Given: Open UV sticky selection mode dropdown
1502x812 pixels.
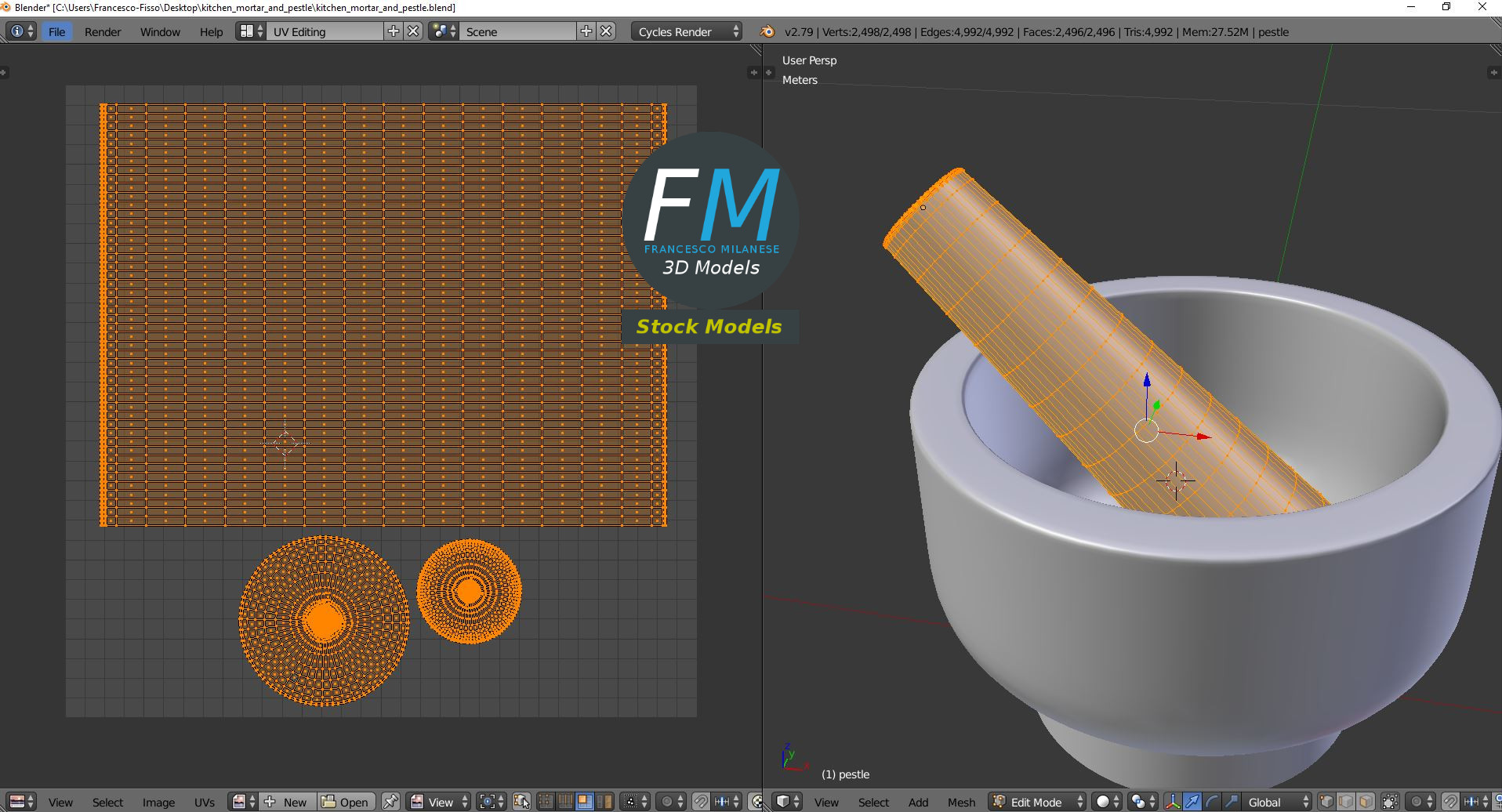Looking at the screenshot, I should (635, 802).
